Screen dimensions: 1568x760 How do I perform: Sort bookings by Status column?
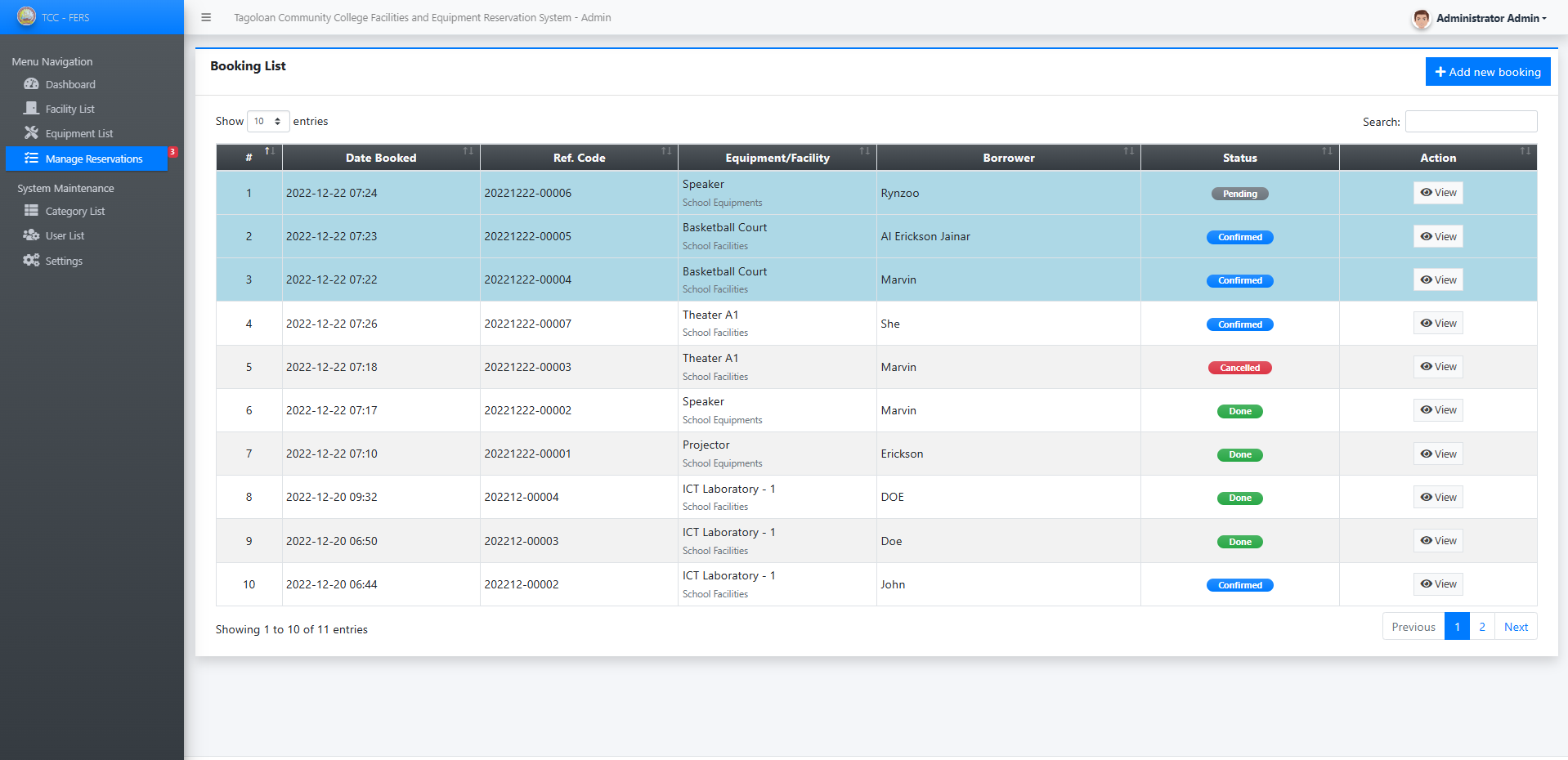click(1239, 158)
